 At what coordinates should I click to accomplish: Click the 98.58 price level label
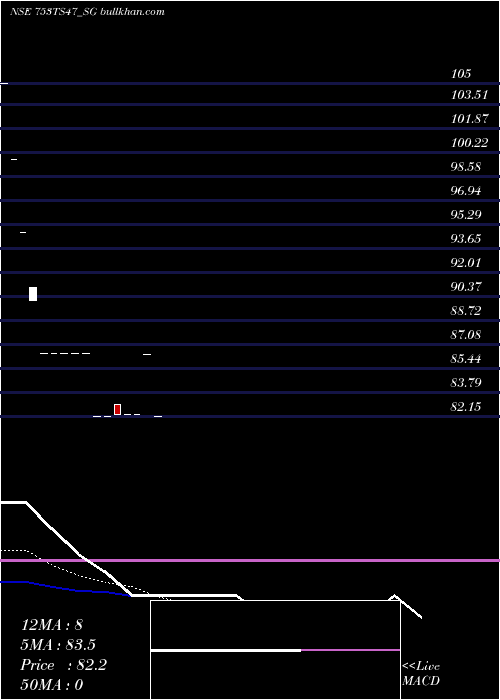(466, 167)
